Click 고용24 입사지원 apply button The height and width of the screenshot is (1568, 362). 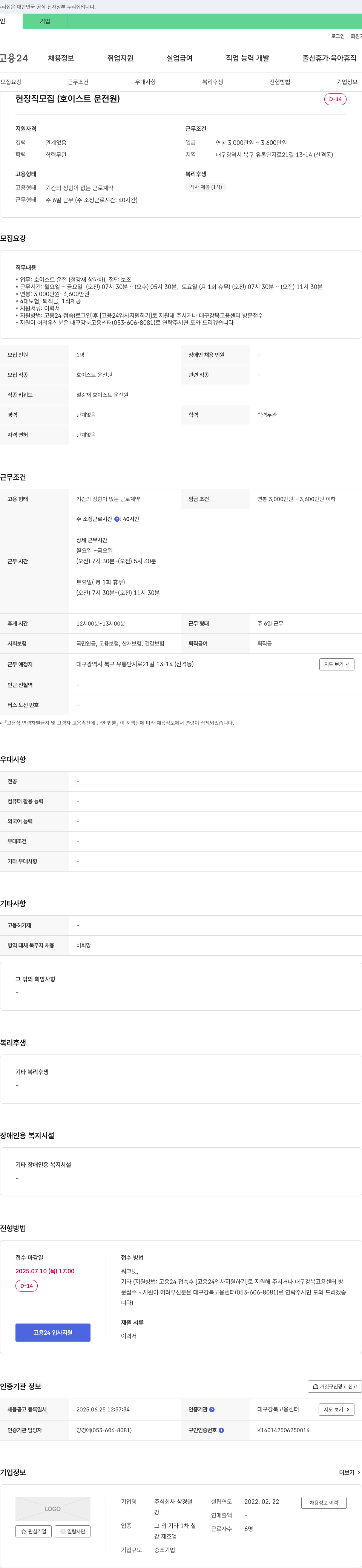click(53, 1333)
